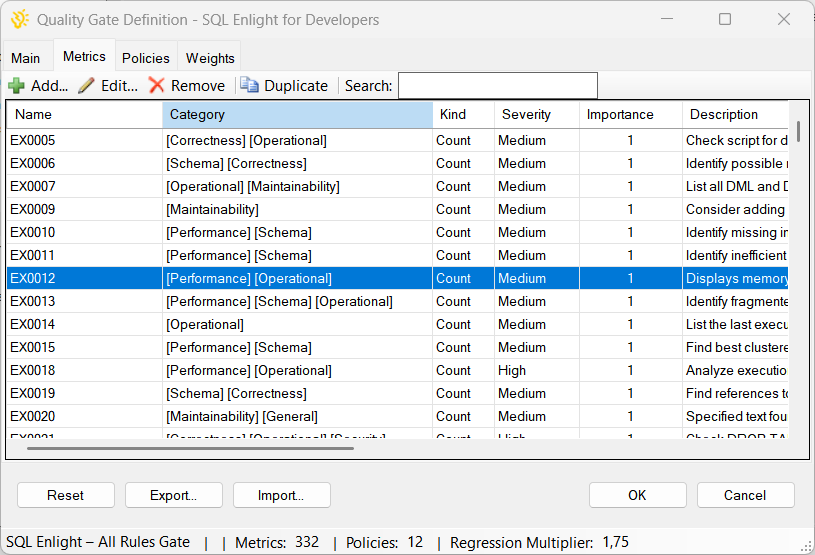Click the Medium severity cell of EX0019
This screenshot has width=815, height=555.
[537, 393]
